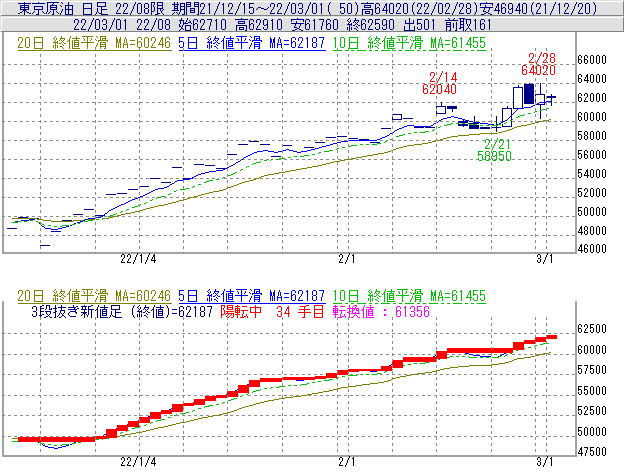Screen dimensions: 624x475
Task: Click the lower 20日 終値平滑 MA=60246 legend
Action: tap(94, 296)
